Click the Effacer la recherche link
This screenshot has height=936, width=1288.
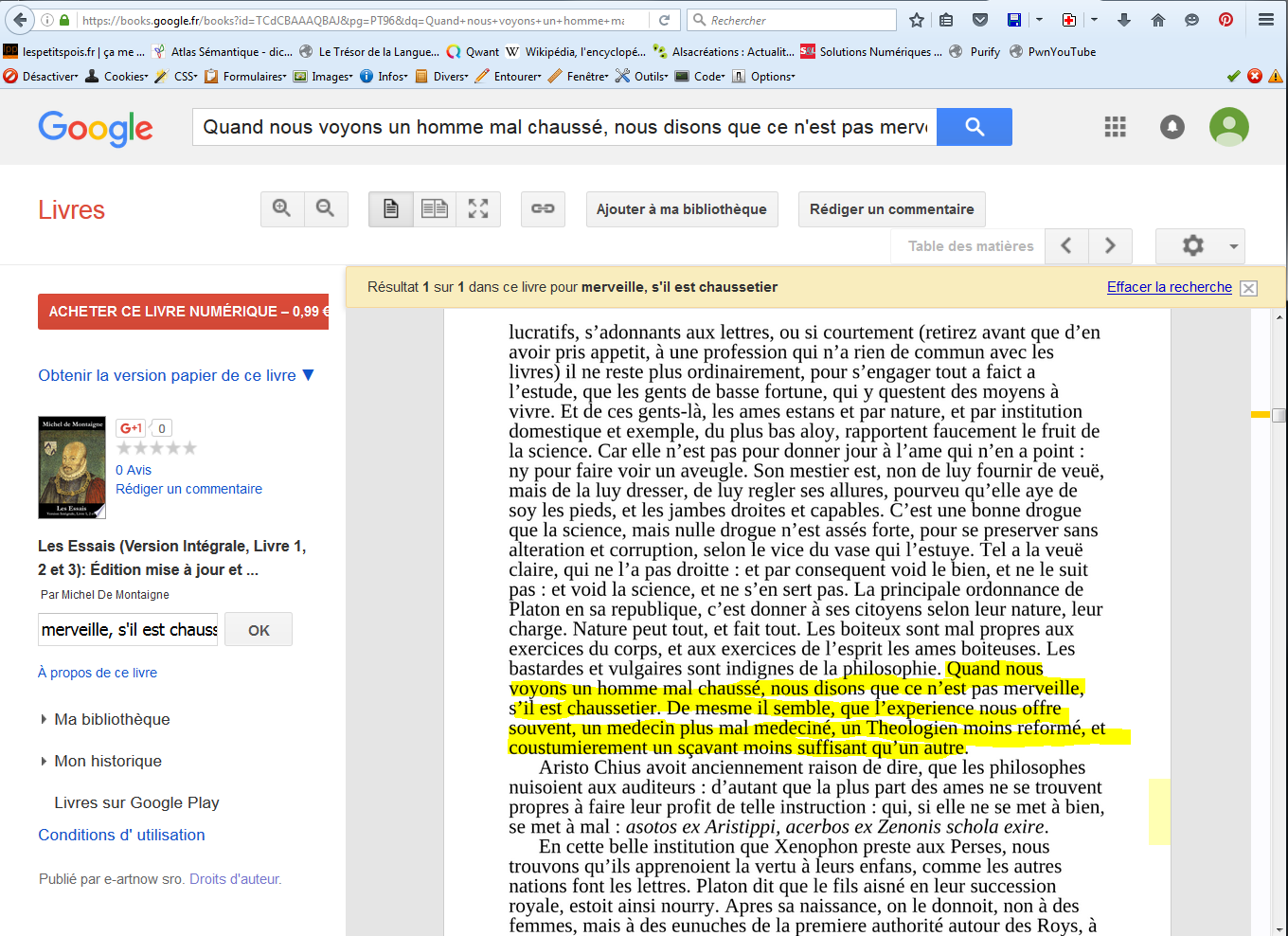(1169, 287)
